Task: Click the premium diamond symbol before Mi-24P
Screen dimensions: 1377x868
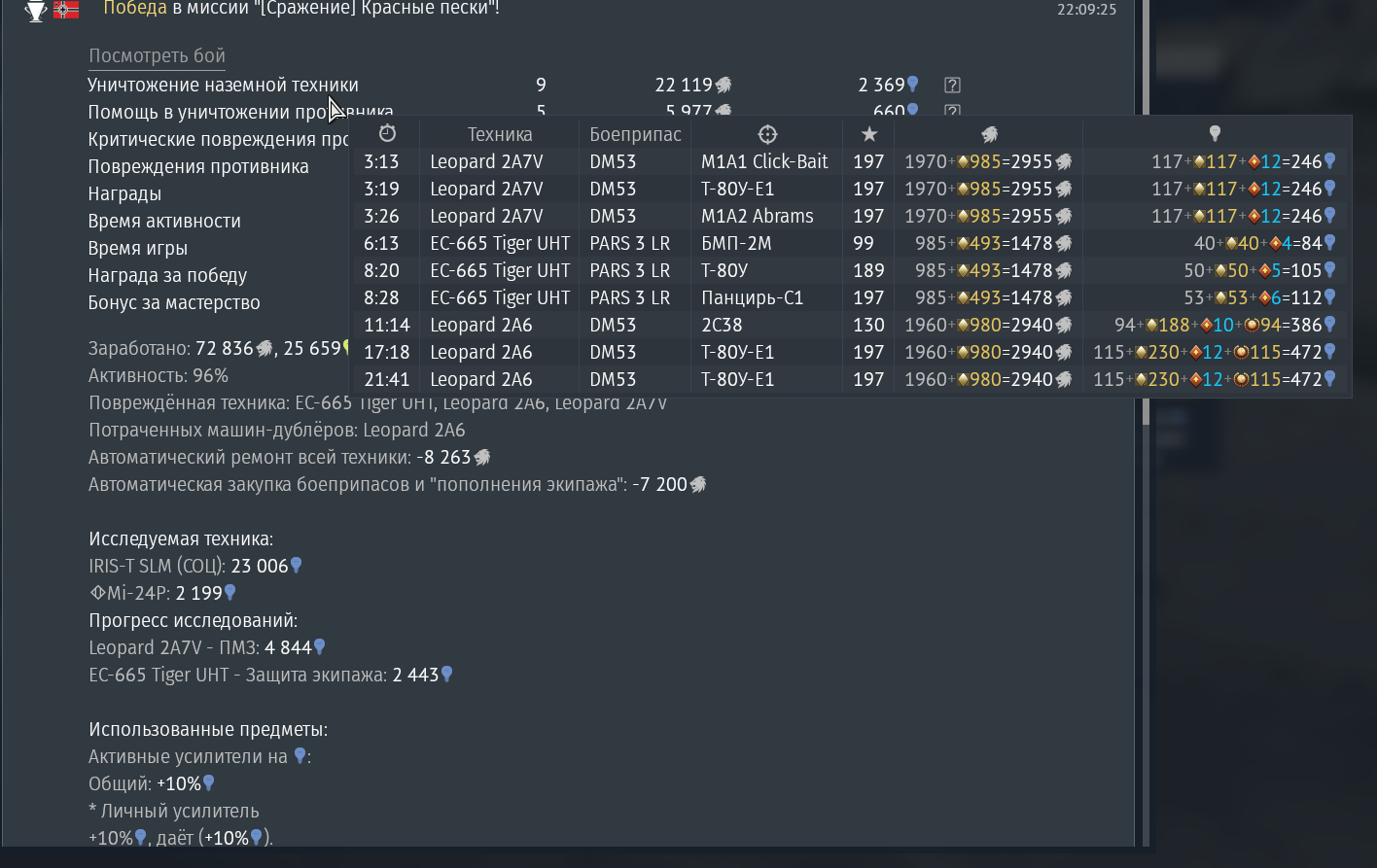Action: coord(97,593)
